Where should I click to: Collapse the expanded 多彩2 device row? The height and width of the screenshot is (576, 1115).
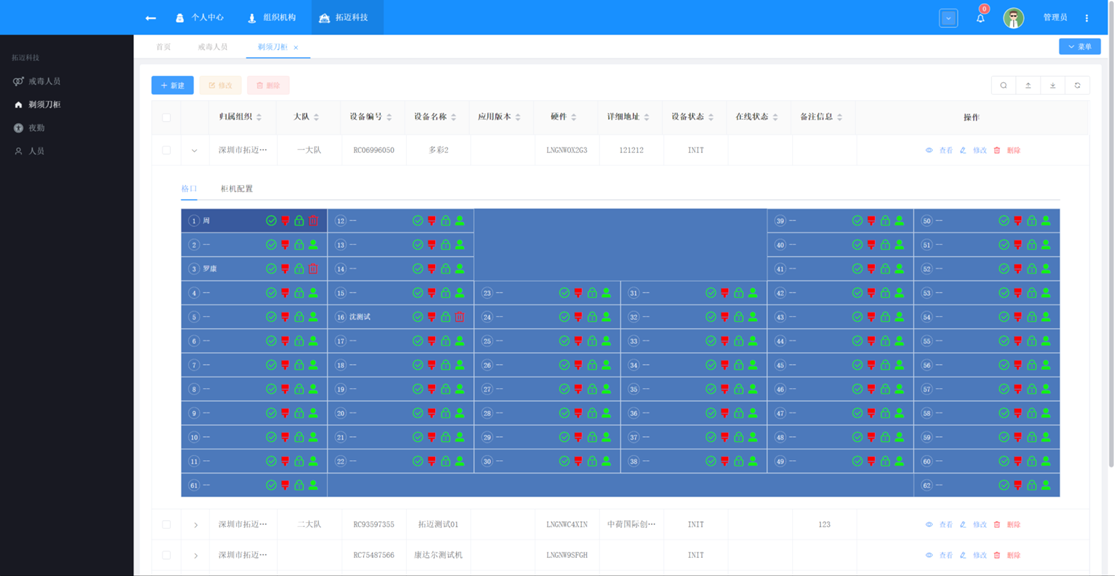coord(195,150)
